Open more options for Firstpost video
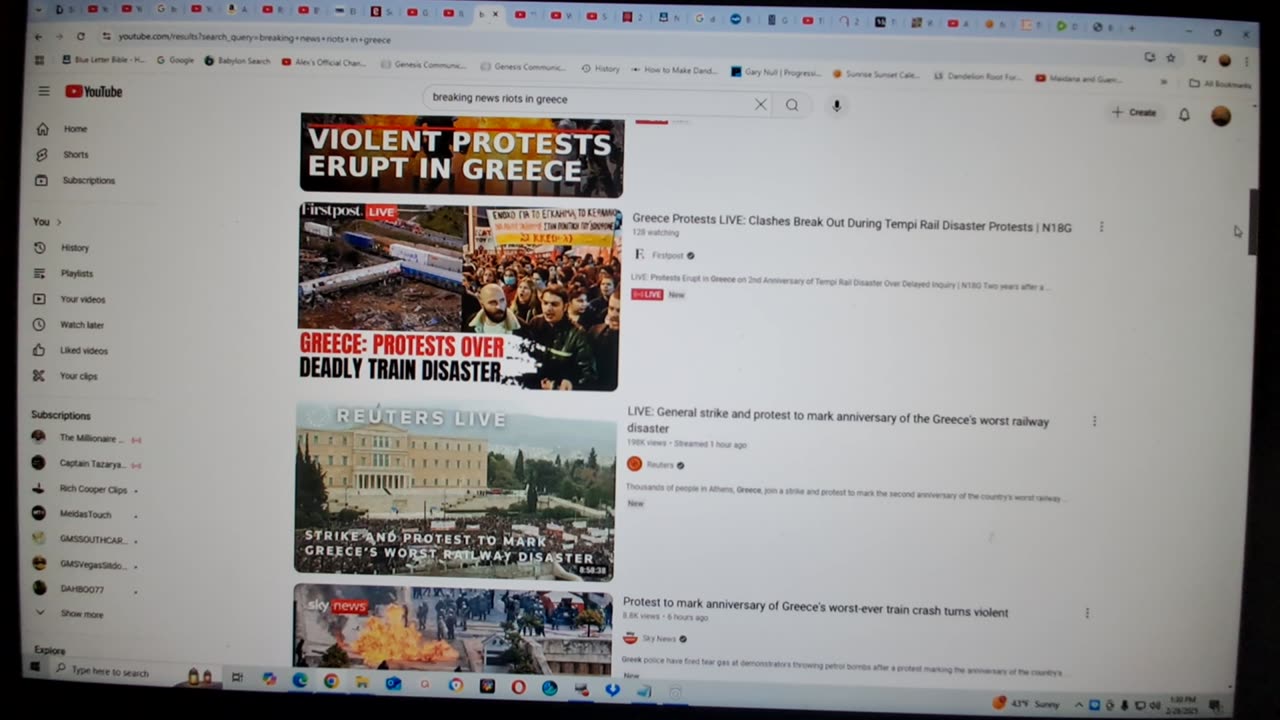 click(1101, 227)
